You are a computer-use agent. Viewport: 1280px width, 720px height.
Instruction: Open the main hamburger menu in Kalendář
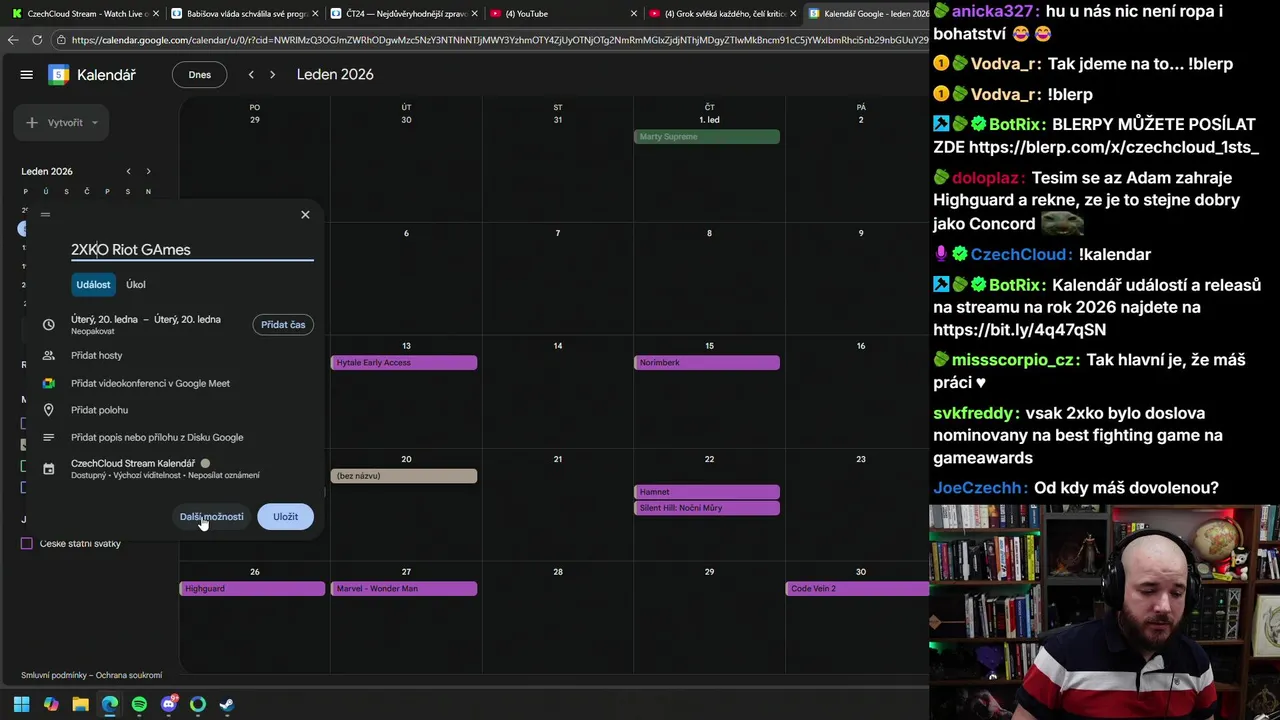(27, 75)
